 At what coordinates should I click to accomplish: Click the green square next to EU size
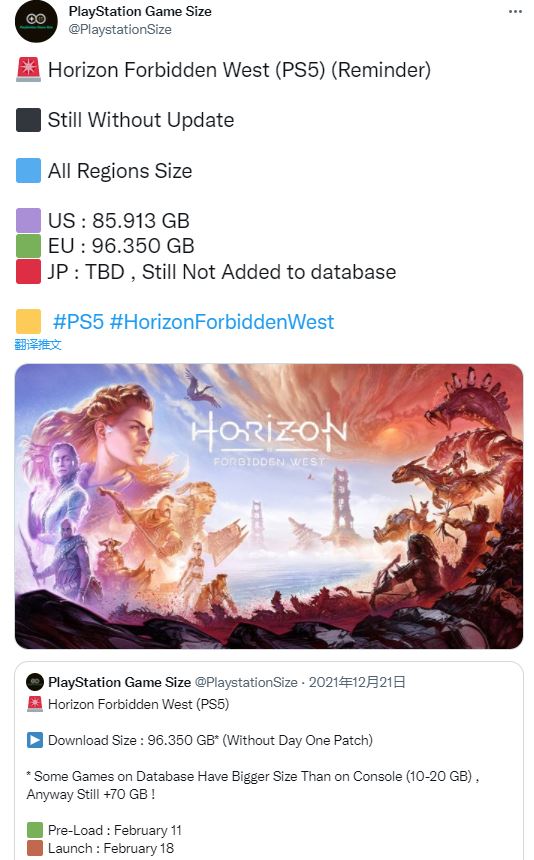click(29, 246)
